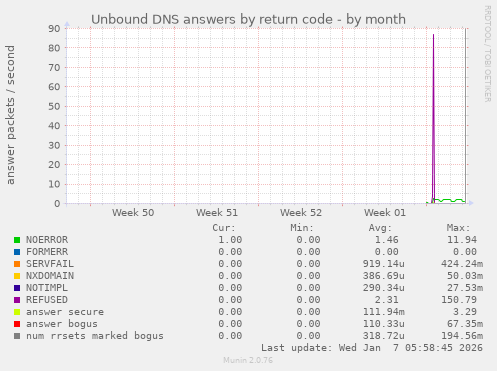Select the answer secure legend label
This screenshot has width=497, height=371.
pos(65,312)
